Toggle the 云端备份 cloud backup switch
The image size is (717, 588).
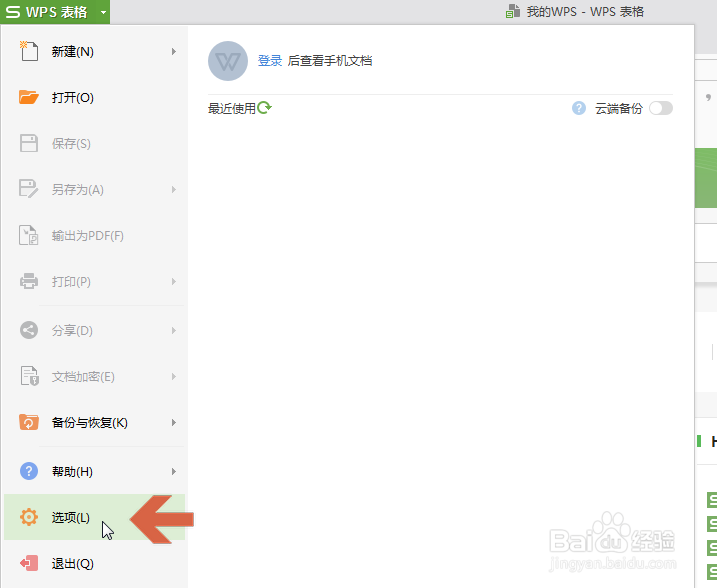[x=661, y=108]
